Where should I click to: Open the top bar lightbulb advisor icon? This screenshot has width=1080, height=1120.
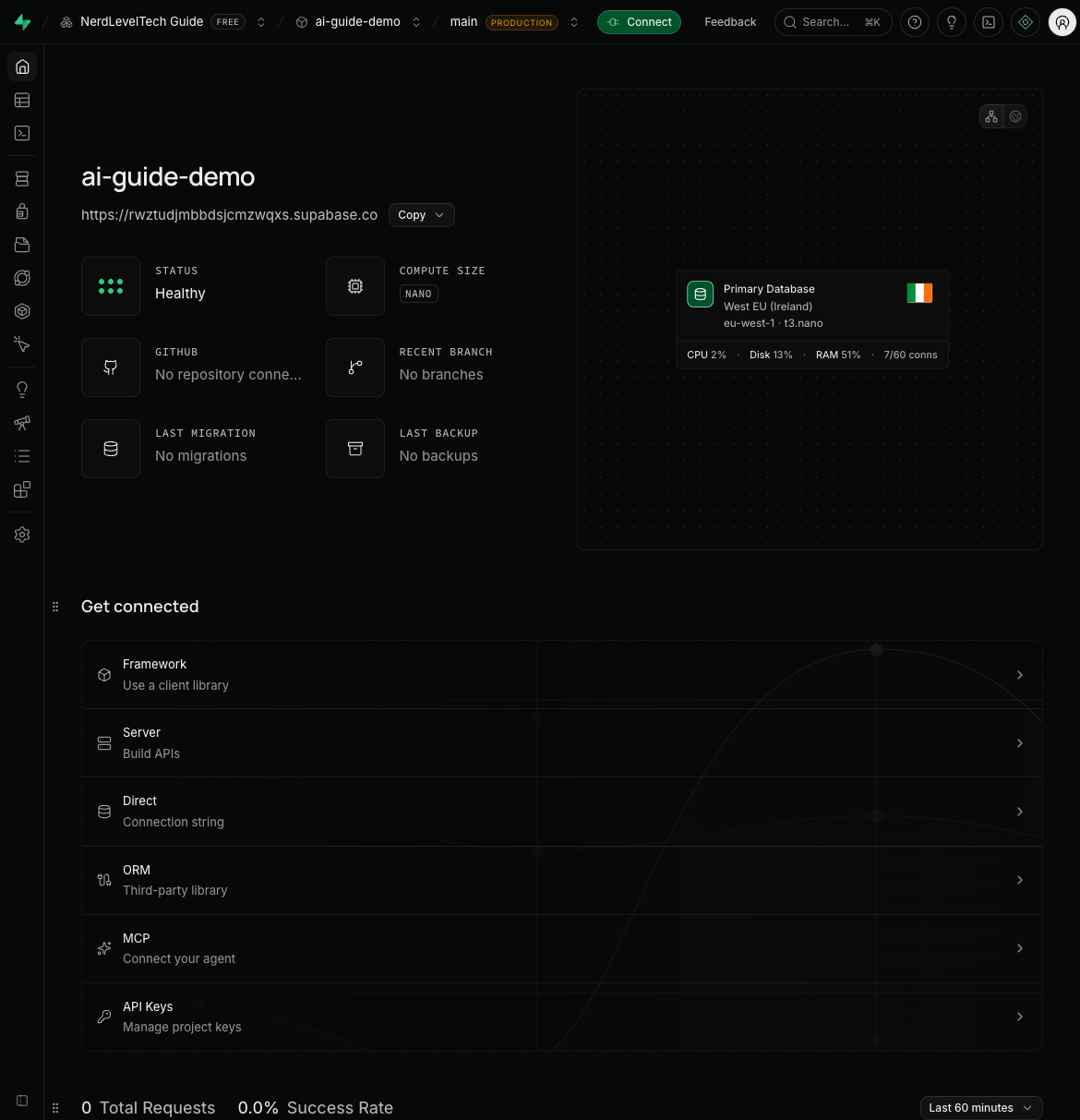pos(952,22)
